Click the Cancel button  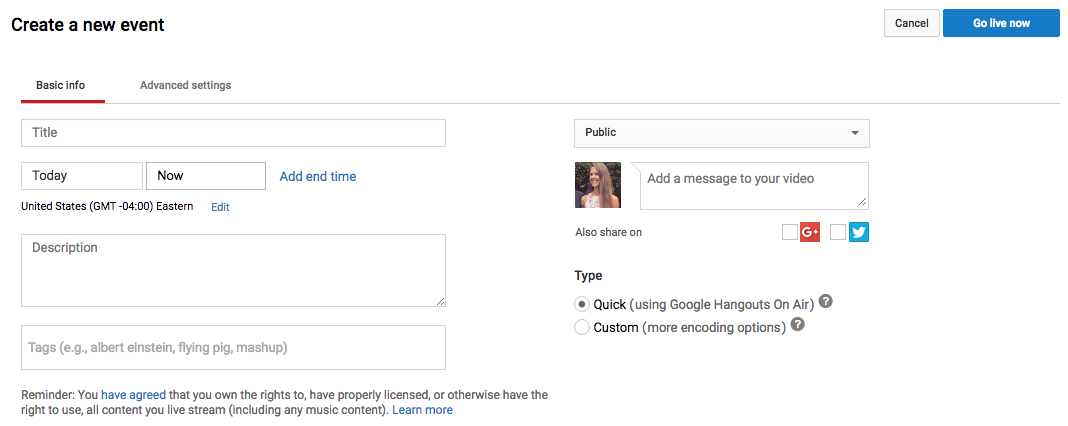pyautogui.click(x=911, y=23)
